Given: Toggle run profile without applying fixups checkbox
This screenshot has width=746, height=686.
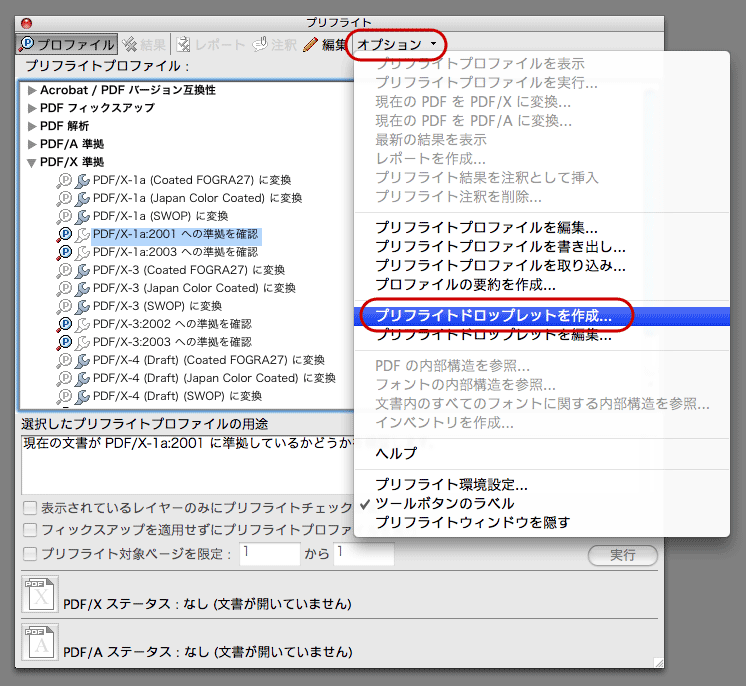Looking at the screenshot, I should coord(31,530).
